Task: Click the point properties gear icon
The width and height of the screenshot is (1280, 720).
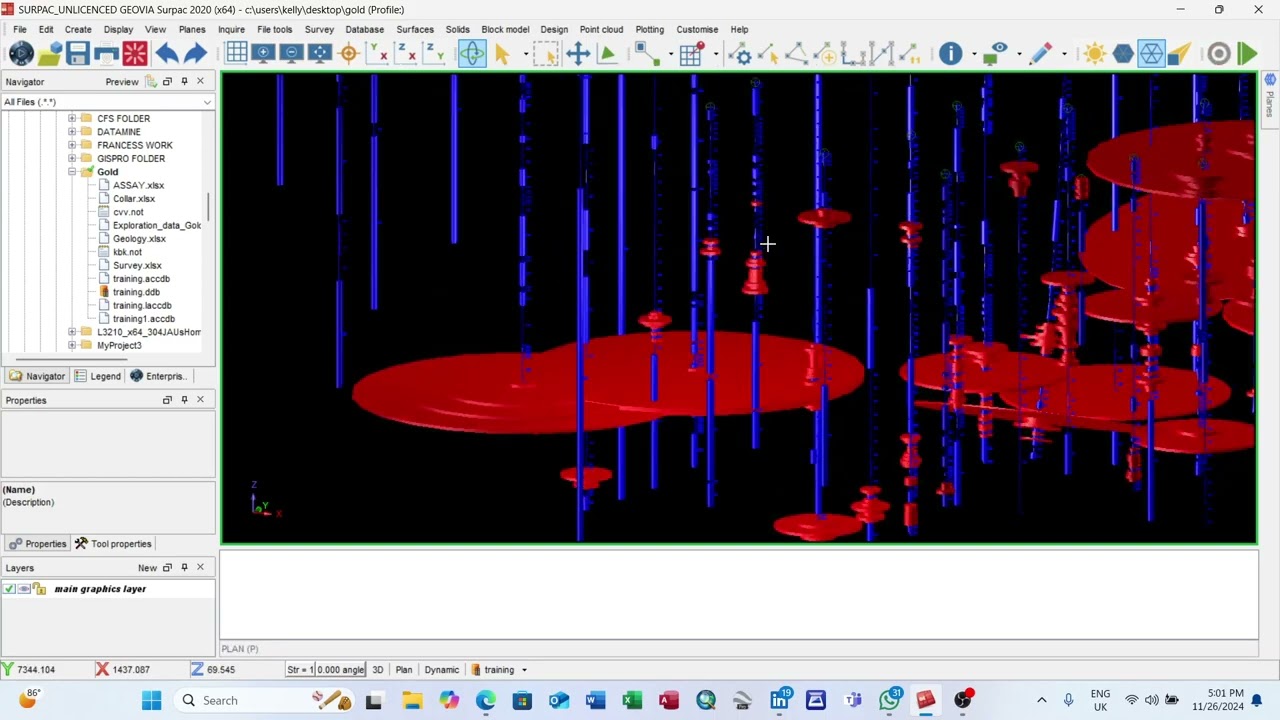Action: [742, 54]
